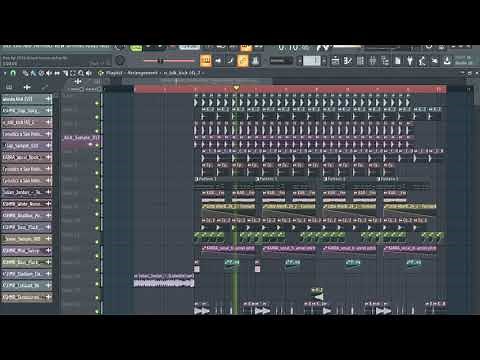Click the Playback speaker tool in playlist toolbar
The width and height of the screenshot is (480, 360).
pos(89,73)
